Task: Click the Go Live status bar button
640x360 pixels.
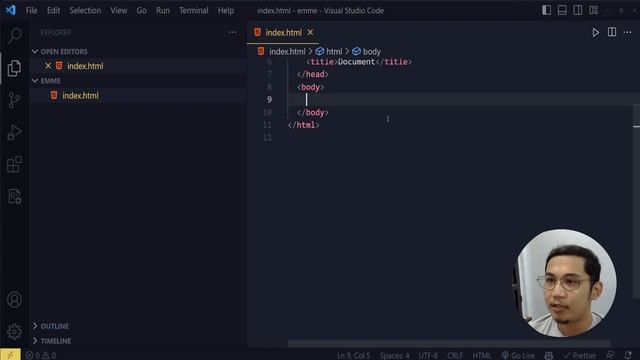Action: point(518,356)
